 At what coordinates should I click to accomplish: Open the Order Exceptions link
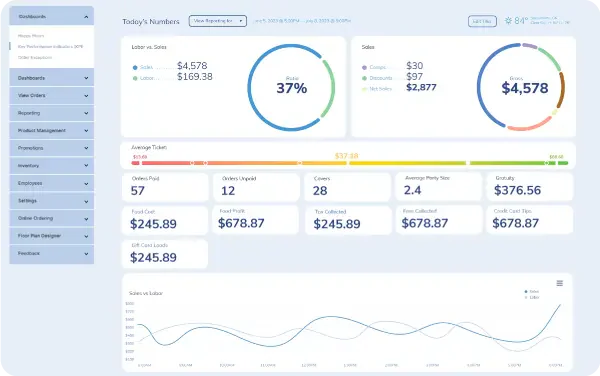[35, 57]
